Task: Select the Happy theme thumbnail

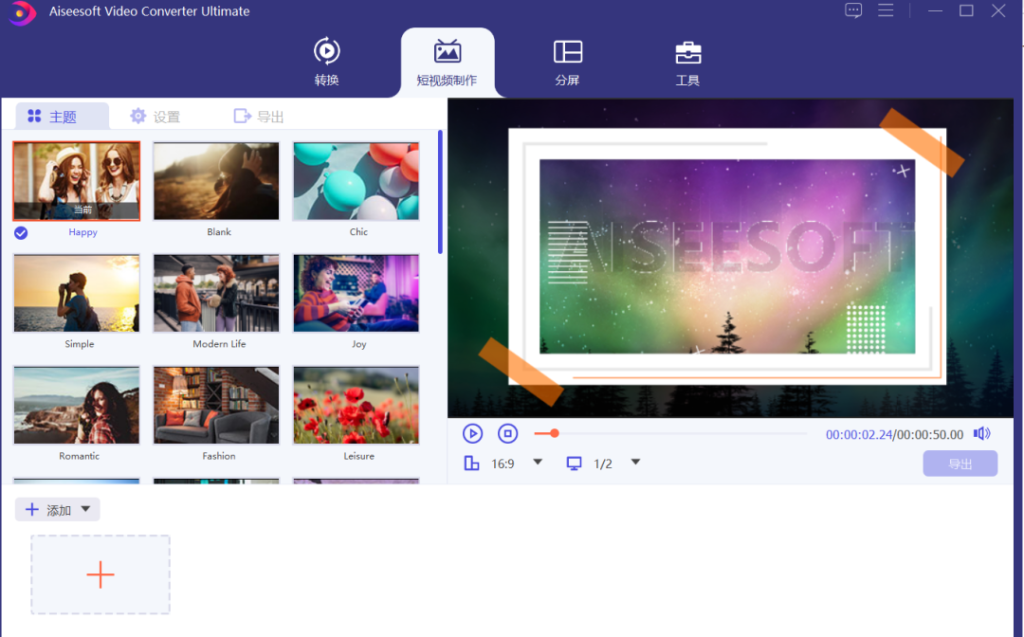Action: pos(76,181)
